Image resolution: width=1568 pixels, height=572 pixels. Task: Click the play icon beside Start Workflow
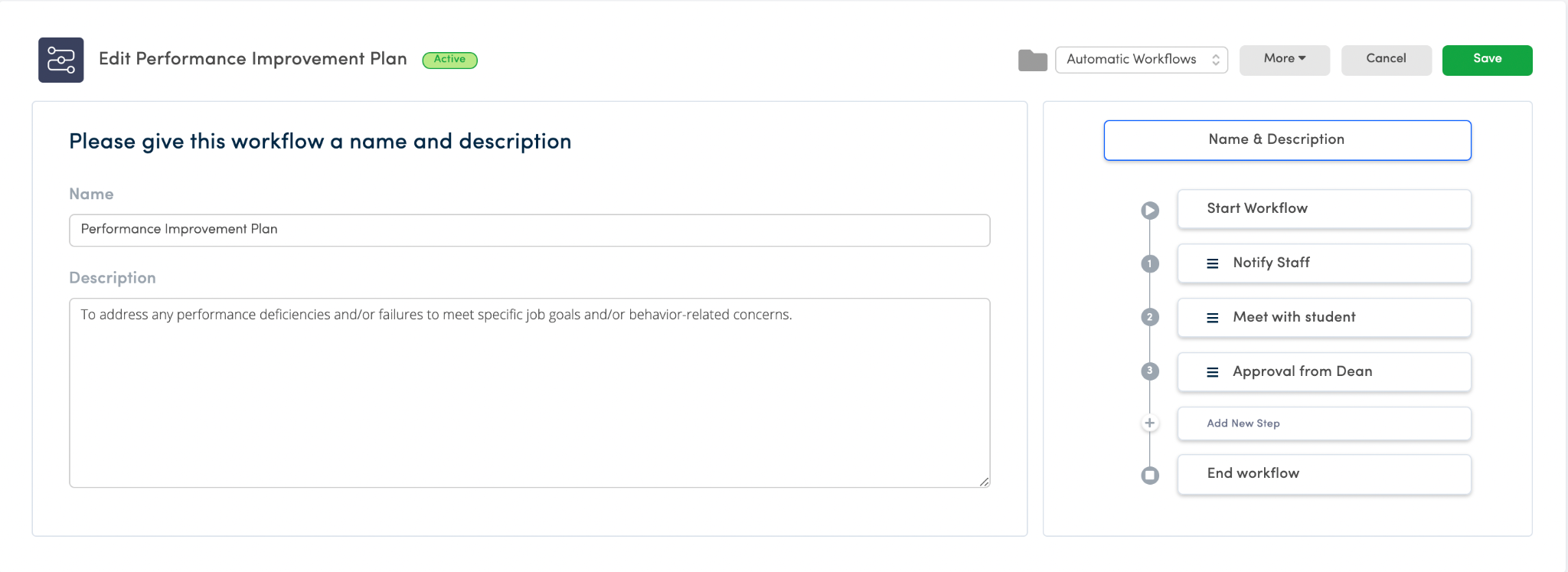click(1150, 210)
